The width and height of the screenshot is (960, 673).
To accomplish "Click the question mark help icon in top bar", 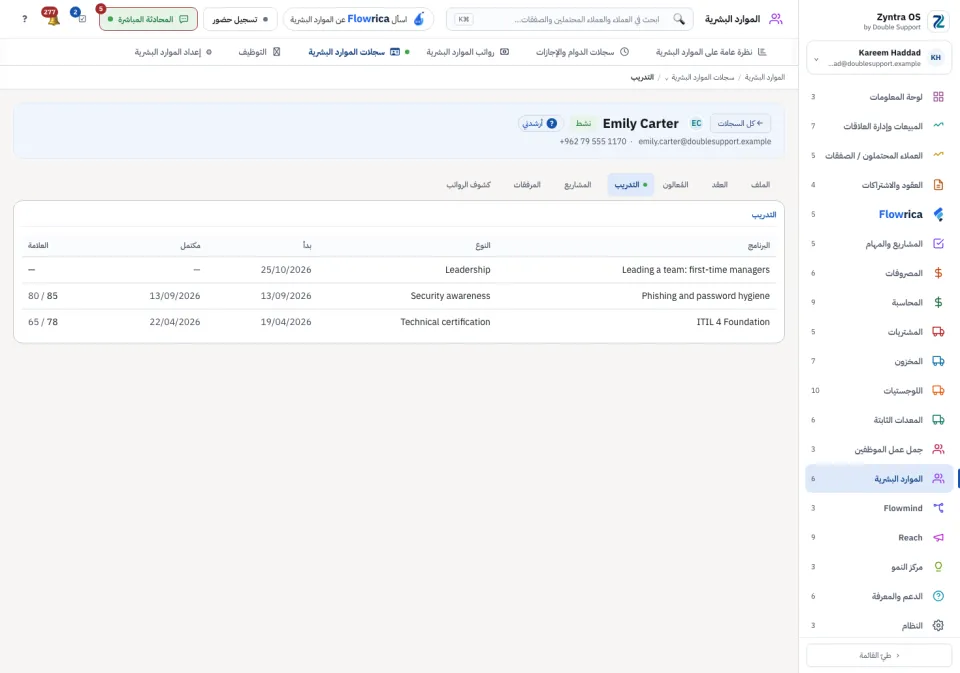I will point(24,19).
